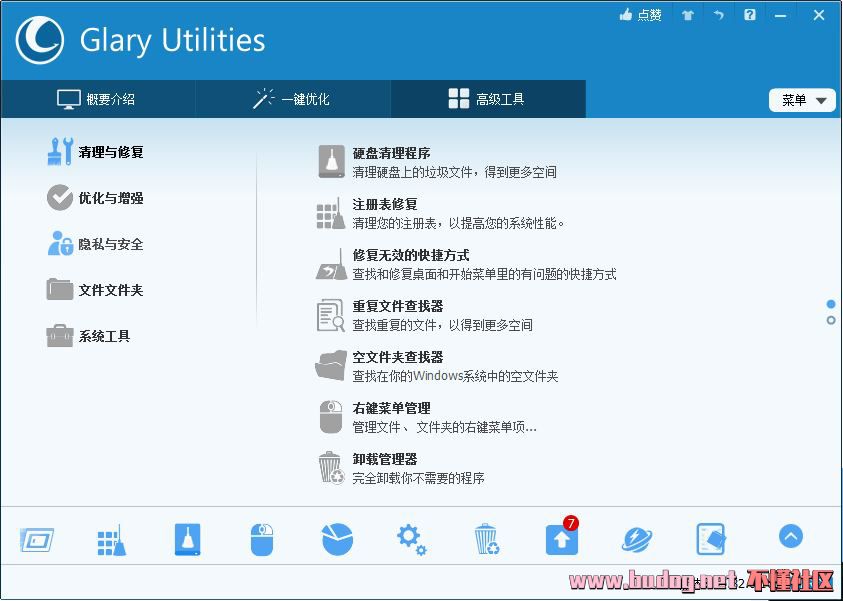Click the disk cleaner icon next to 硬盘清理程序
Screen dimensions: 843x601
332,161
